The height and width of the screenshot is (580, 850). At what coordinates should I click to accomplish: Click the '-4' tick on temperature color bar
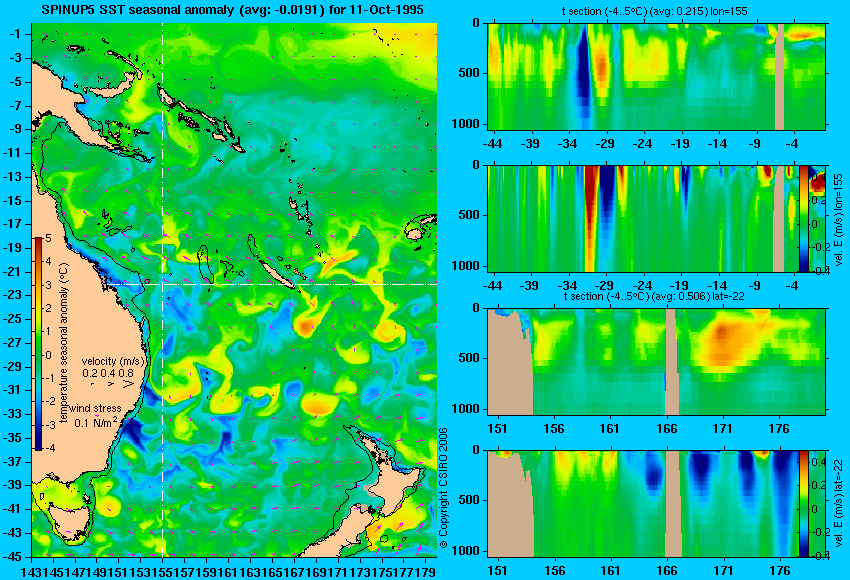tap(49, 448)
